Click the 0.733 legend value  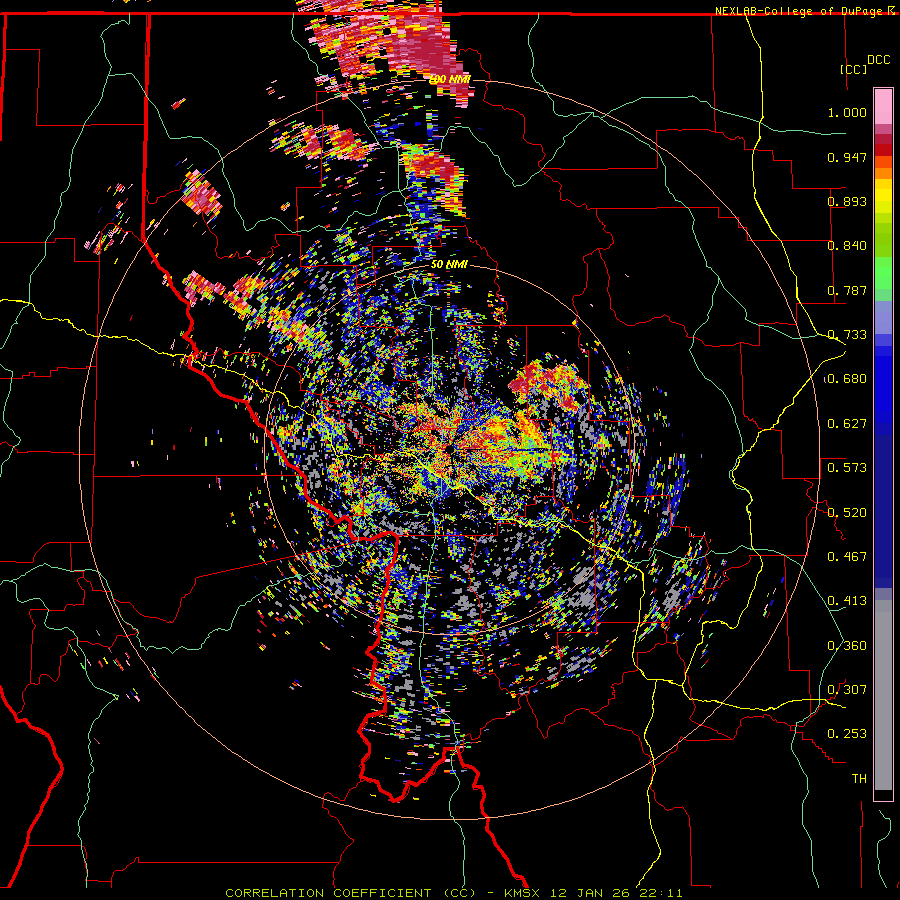coord(847,335)
